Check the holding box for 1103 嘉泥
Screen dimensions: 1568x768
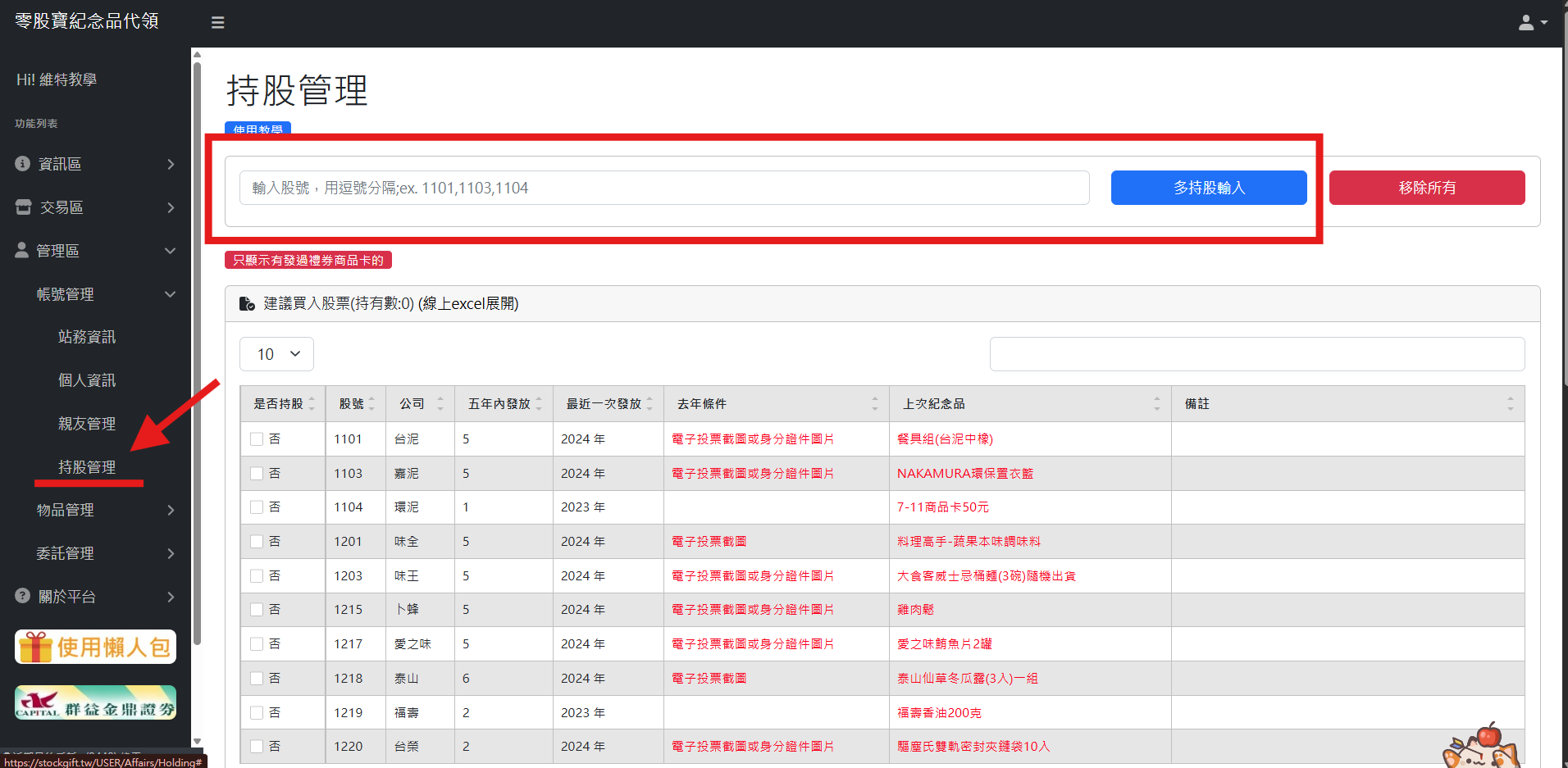[257, 474]
